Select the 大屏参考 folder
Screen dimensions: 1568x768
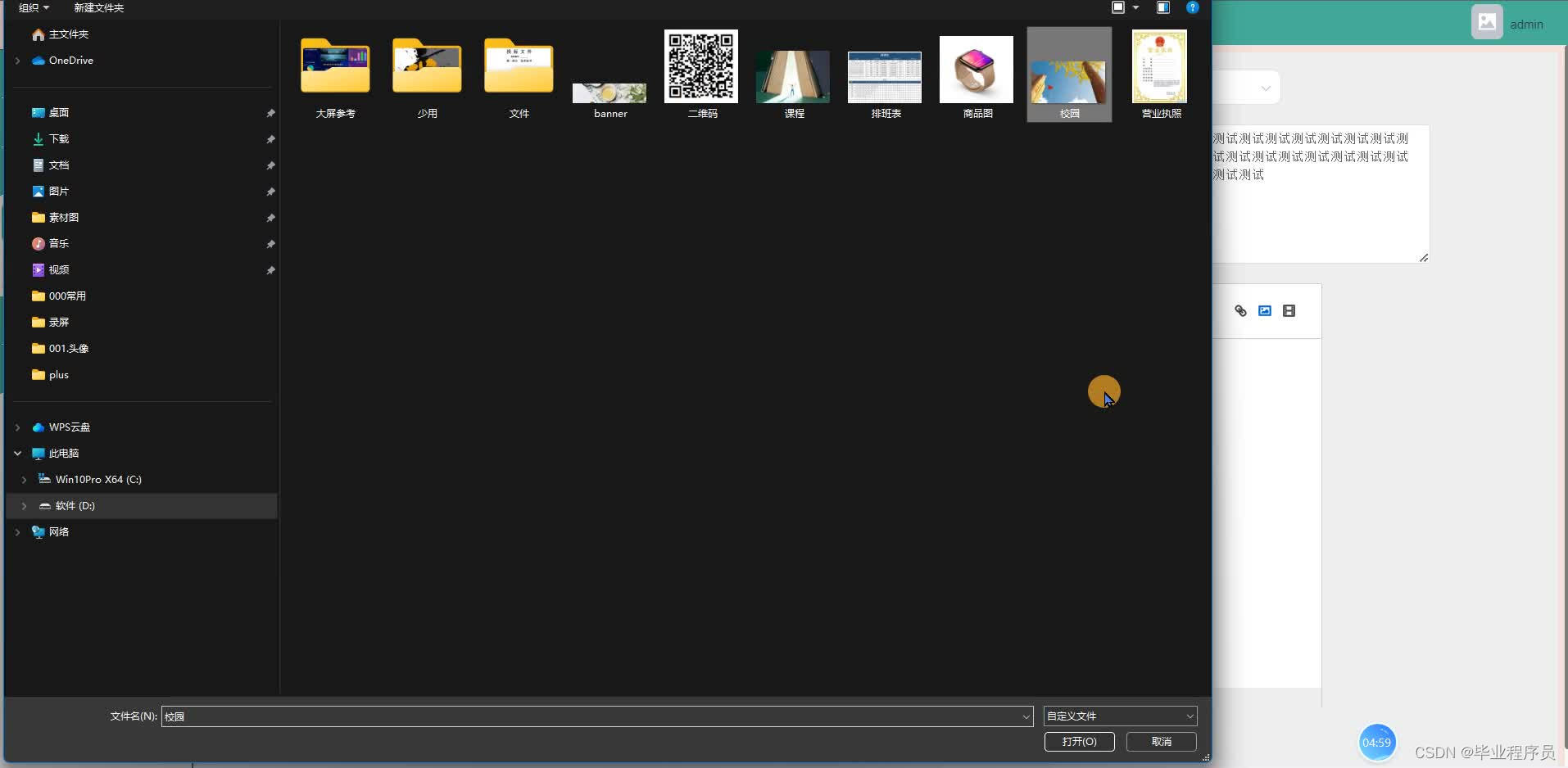(x=335, y=78)
